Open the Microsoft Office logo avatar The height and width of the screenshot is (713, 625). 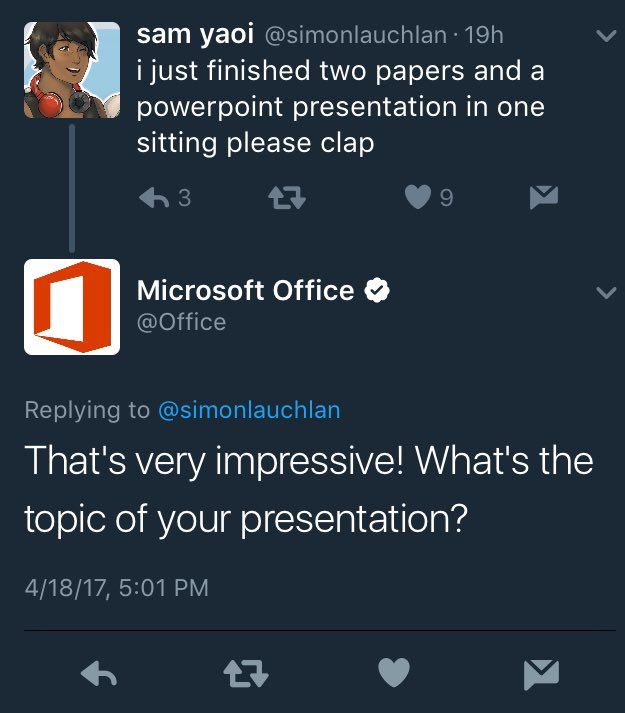tap(72, 307)
